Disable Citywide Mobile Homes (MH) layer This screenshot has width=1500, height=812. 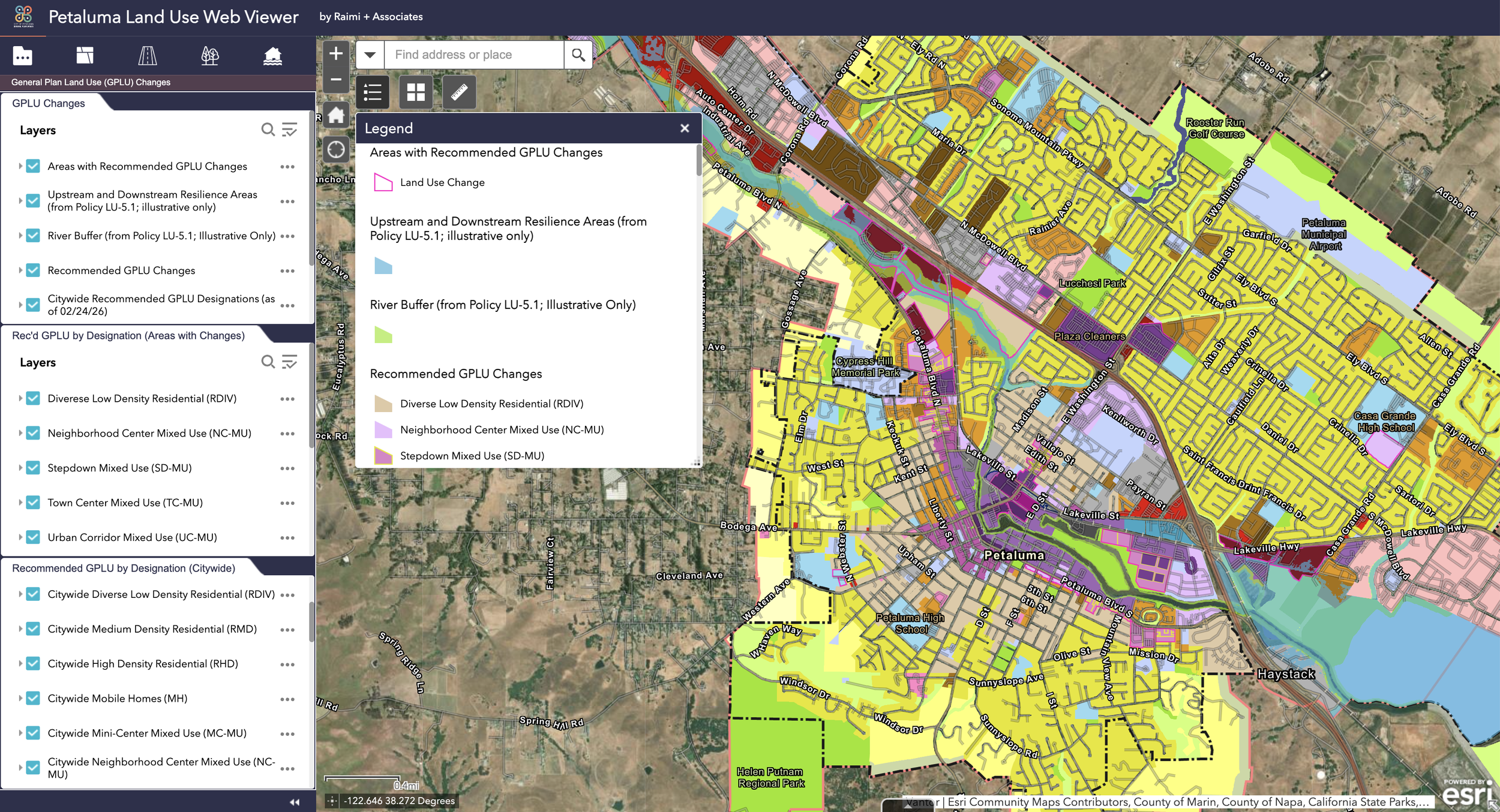click(x=34, y=699)
